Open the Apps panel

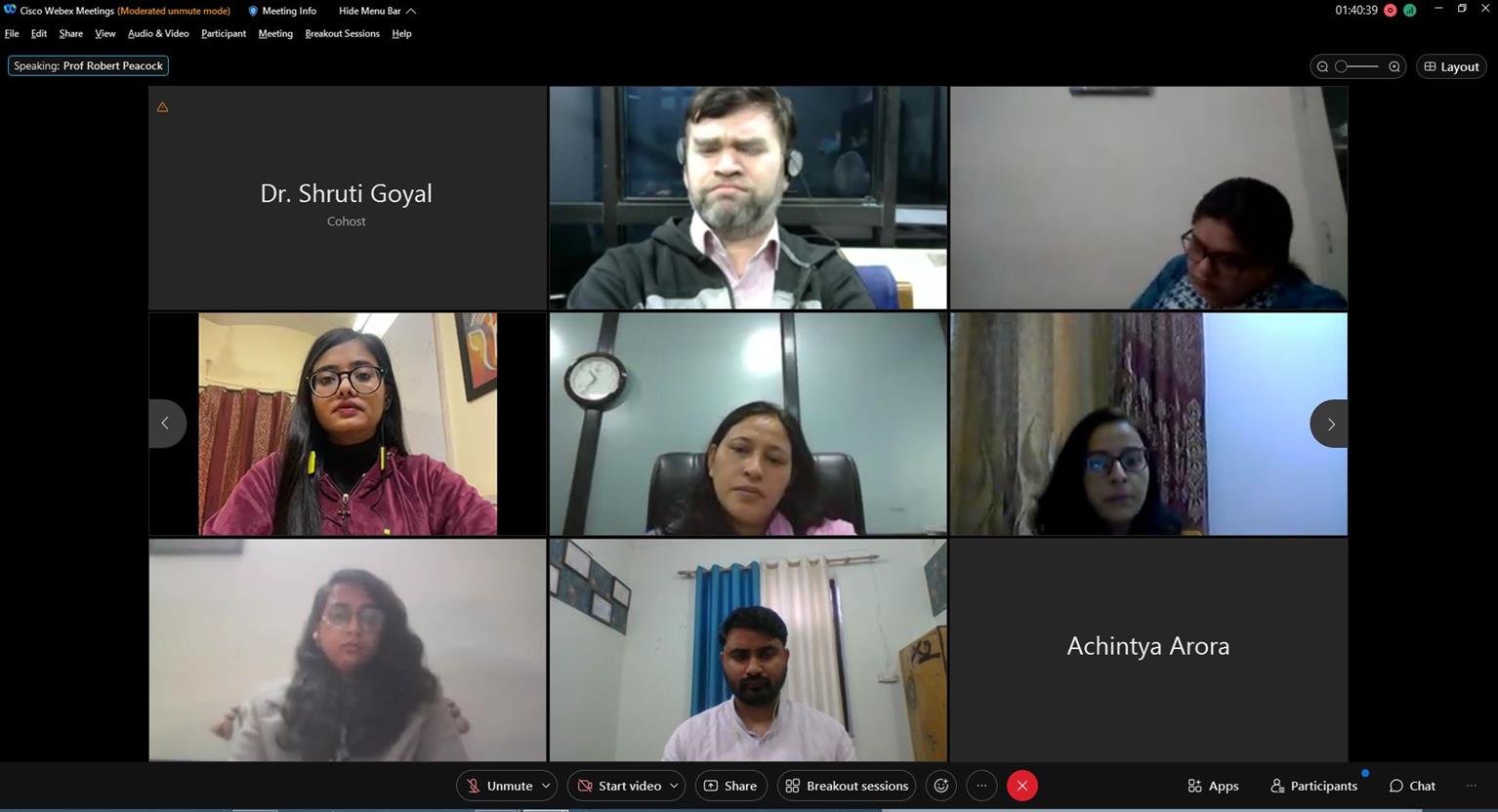pos(1213,786)
